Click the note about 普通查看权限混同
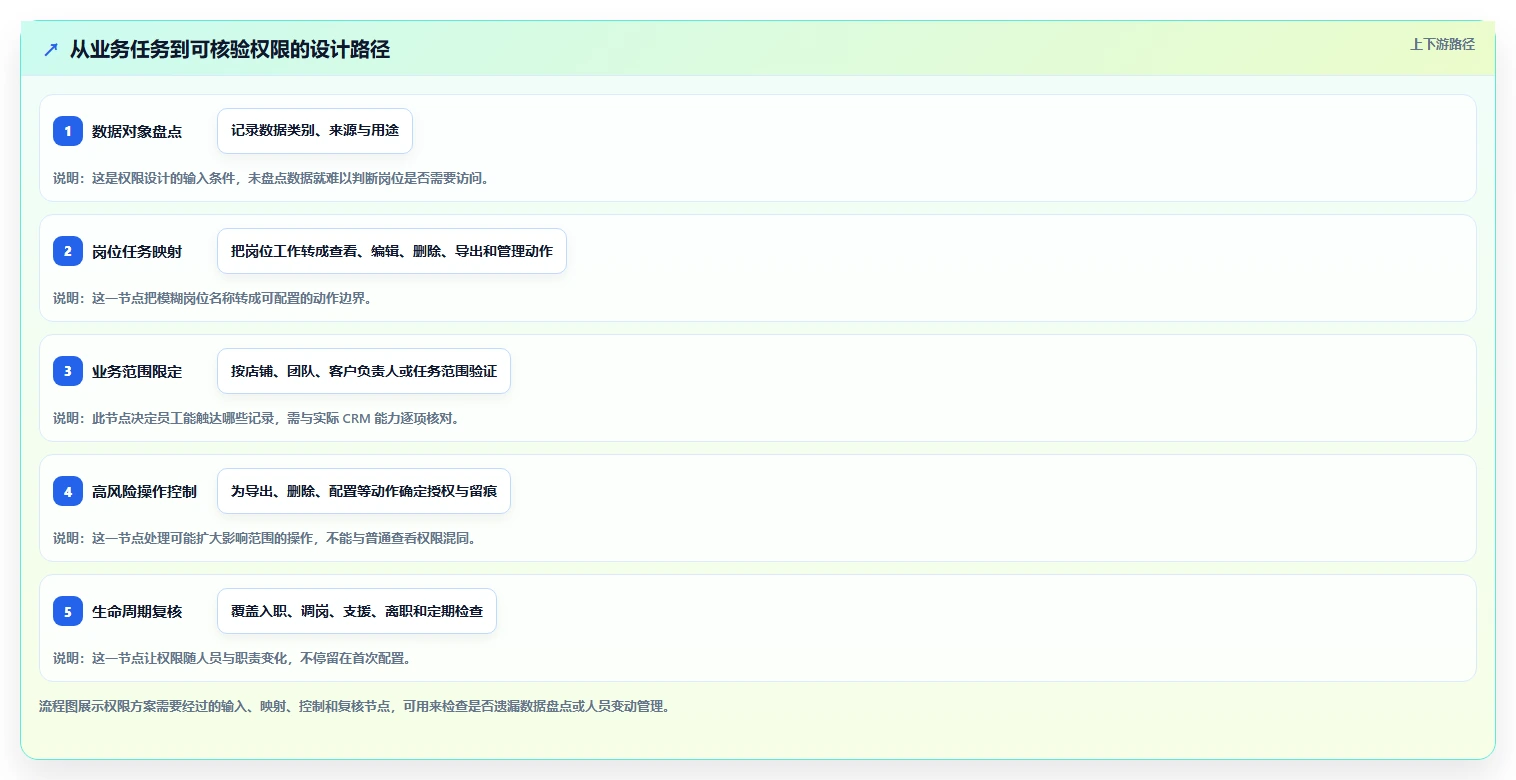Image resolution: width=1516 pixels, height=780 pixels. pos(265,538)
